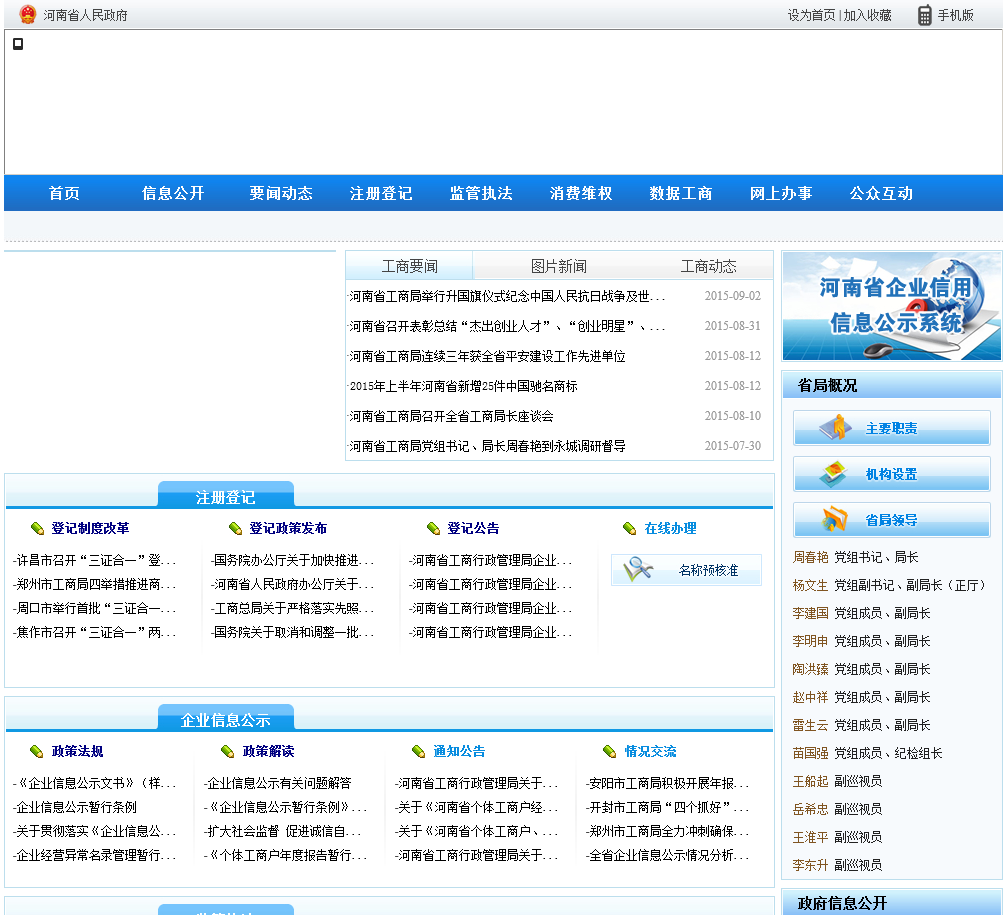Open article 工商总局关于严格落实先照
Screen dimensions: 1007x915
pos(293,608)
